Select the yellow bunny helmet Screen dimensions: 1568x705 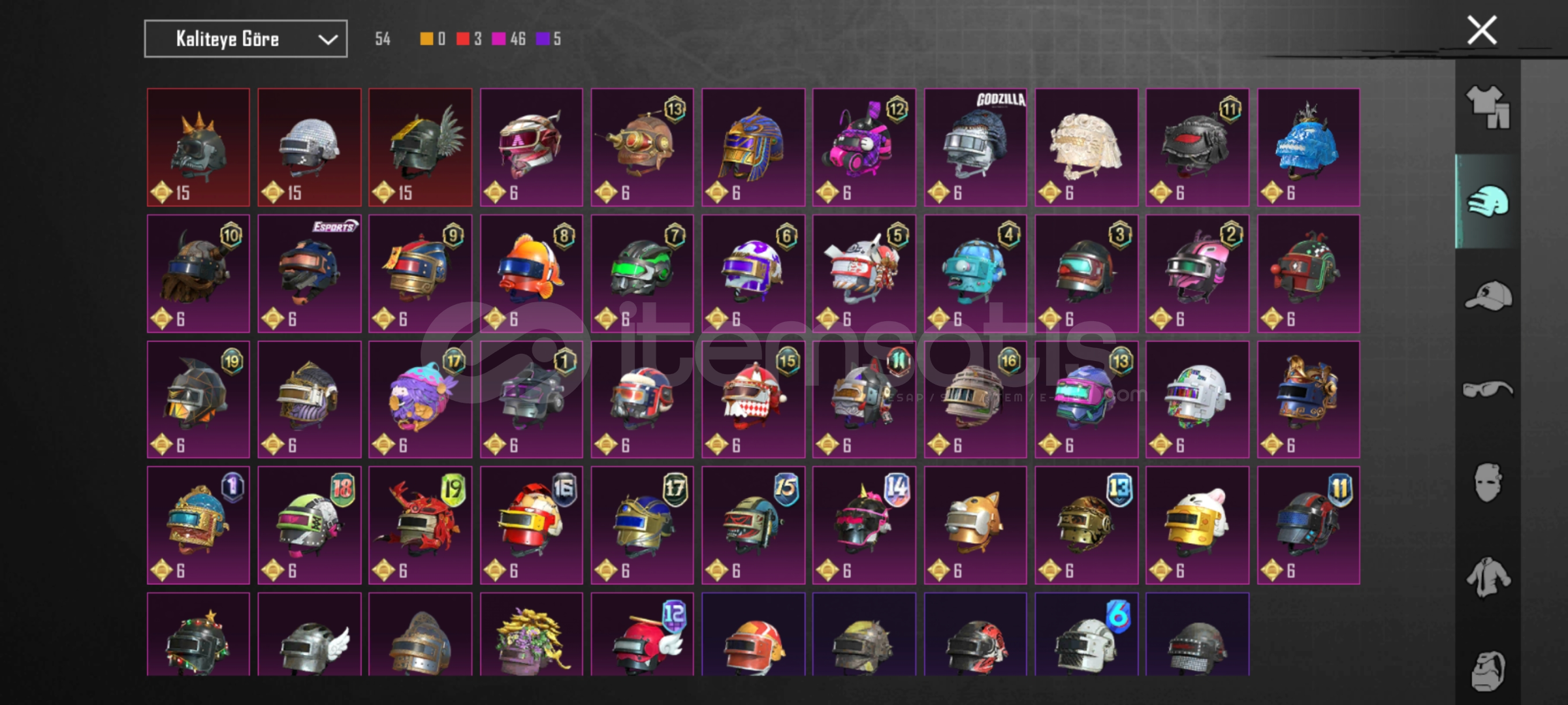(1197, 525)
